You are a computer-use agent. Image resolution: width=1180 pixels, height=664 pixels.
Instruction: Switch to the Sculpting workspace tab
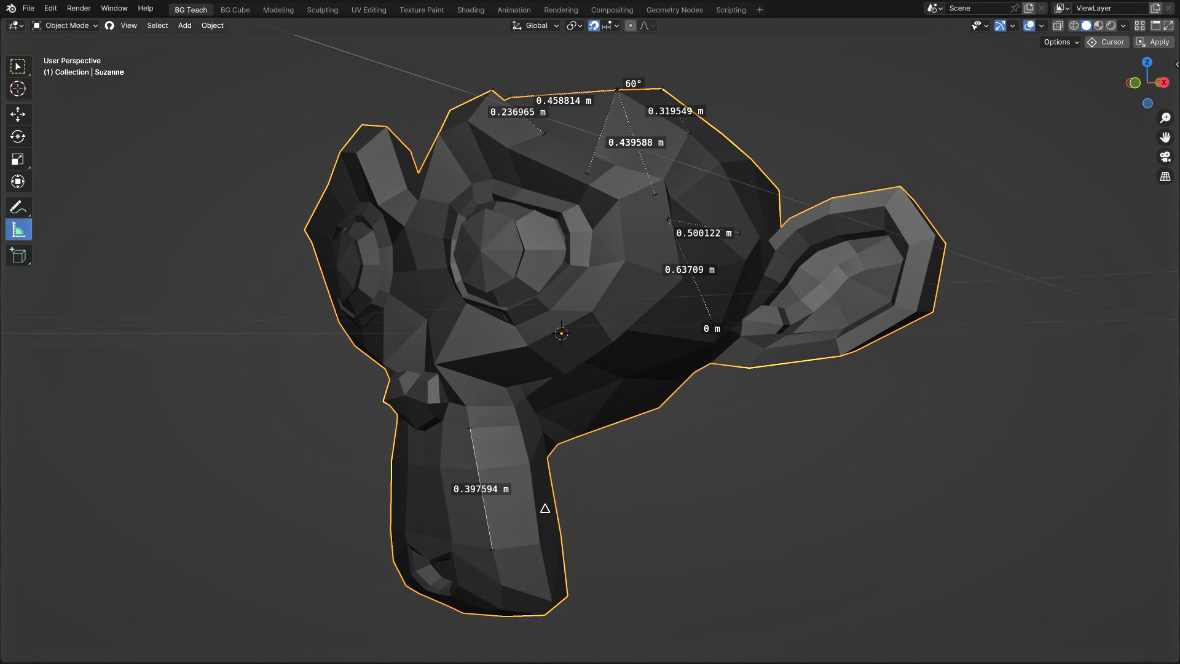[x=322, y=10]
